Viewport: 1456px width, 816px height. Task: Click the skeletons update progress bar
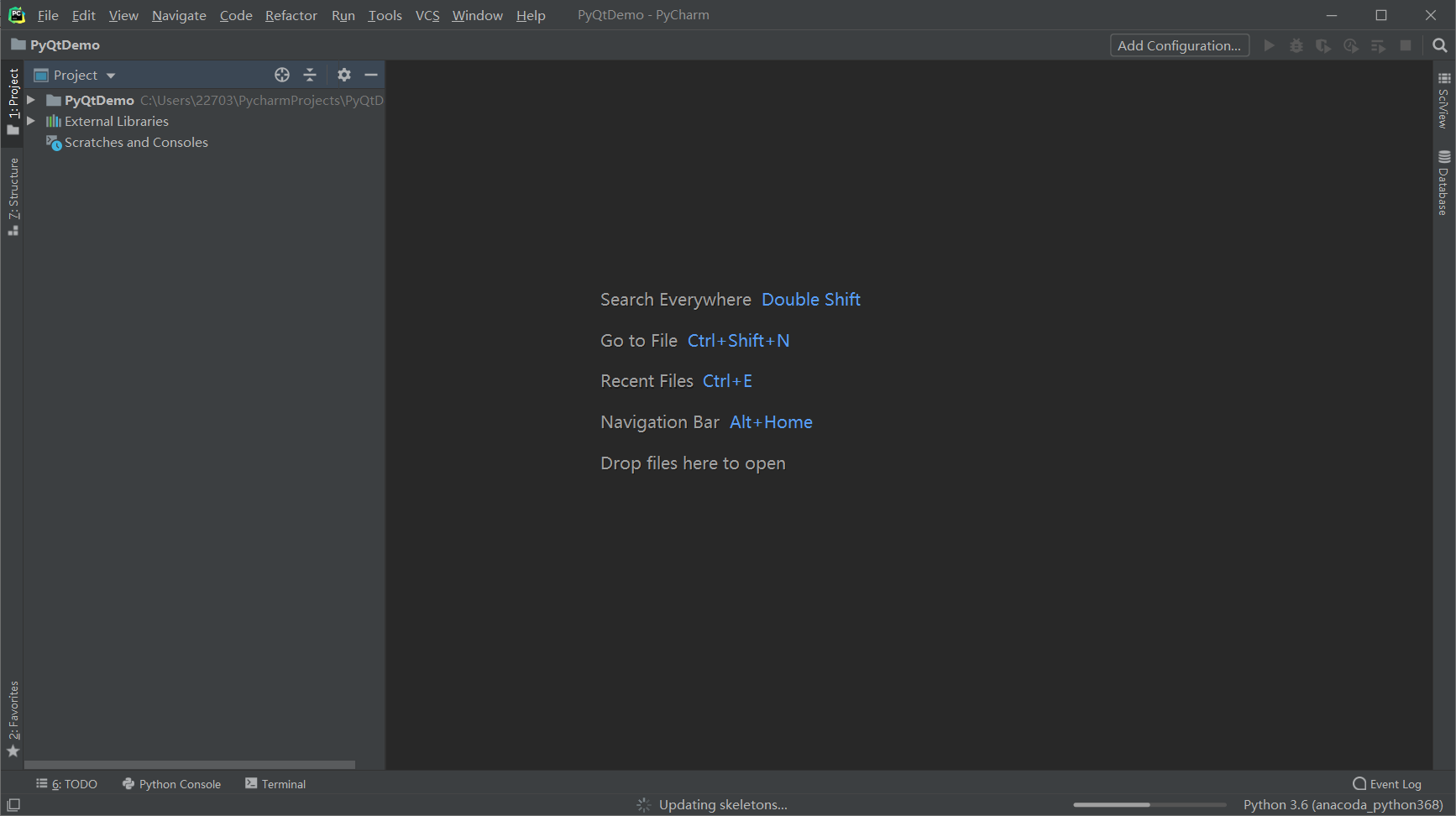[1150, 805]
